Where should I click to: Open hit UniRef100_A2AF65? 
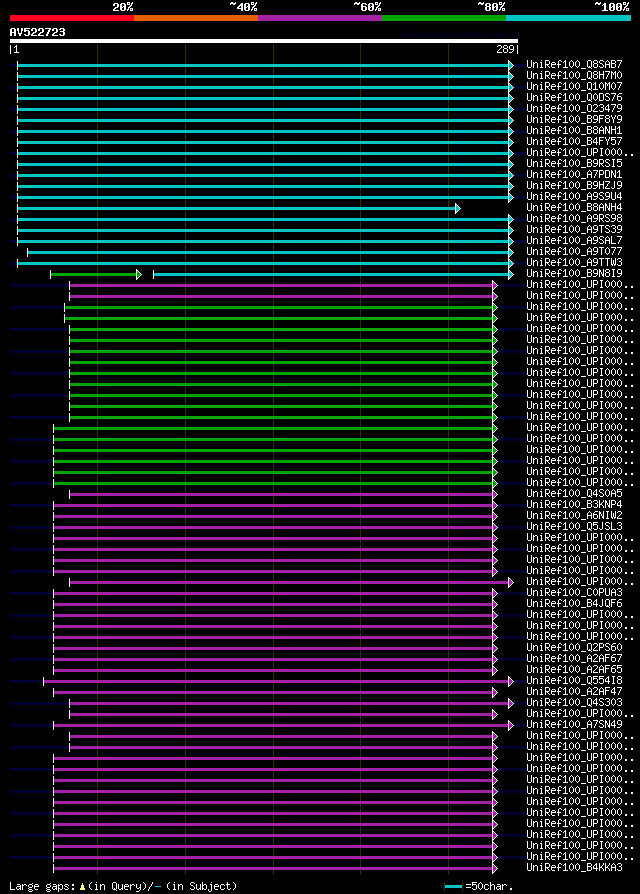point(574,669)
